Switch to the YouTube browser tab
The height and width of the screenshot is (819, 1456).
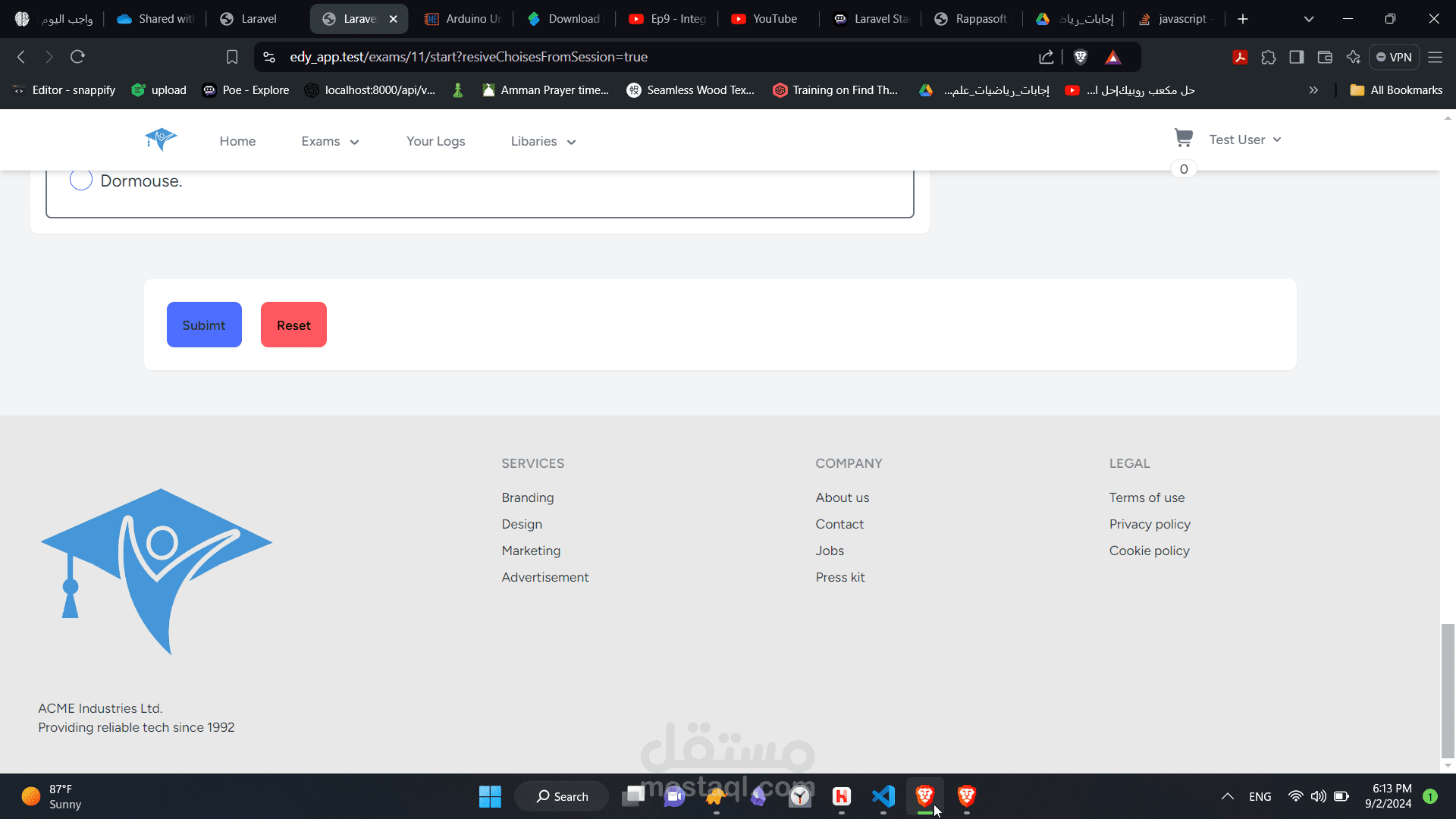click(x=764, y=19)
